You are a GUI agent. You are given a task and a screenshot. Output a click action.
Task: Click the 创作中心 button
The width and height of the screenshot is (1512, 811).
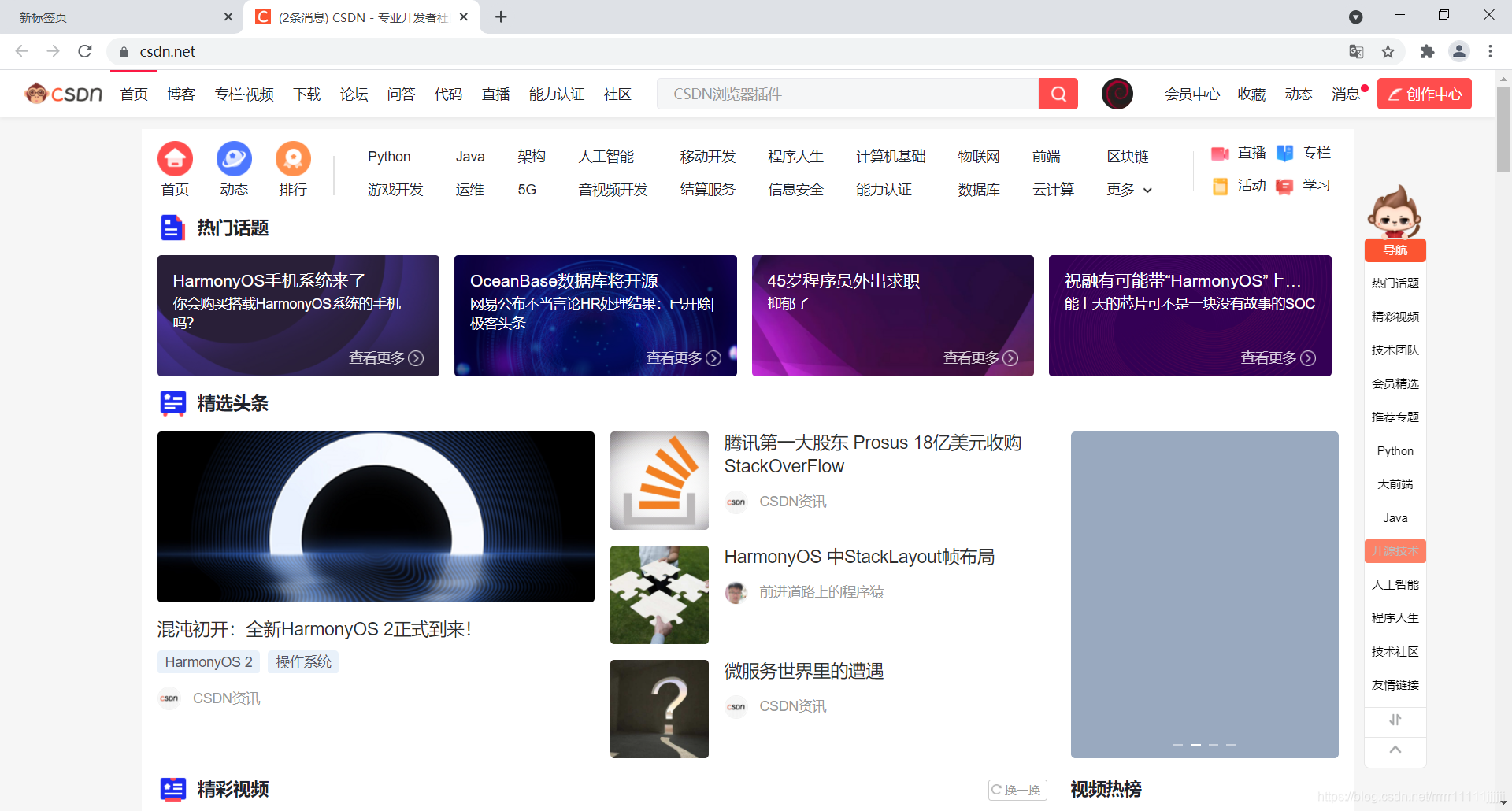(x=1425, y=94)
